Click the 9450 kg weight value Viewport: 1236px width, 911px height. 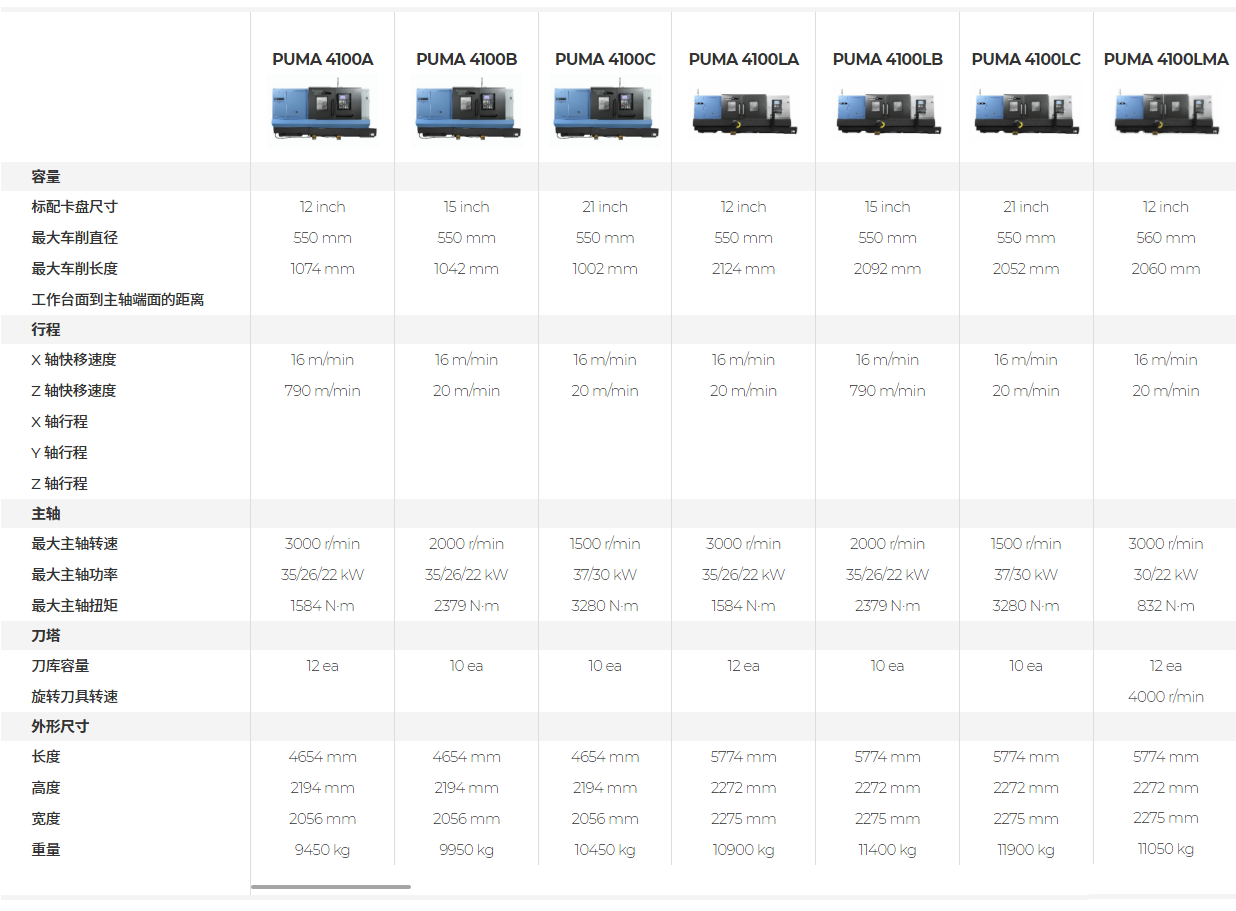tap(323, 850)
